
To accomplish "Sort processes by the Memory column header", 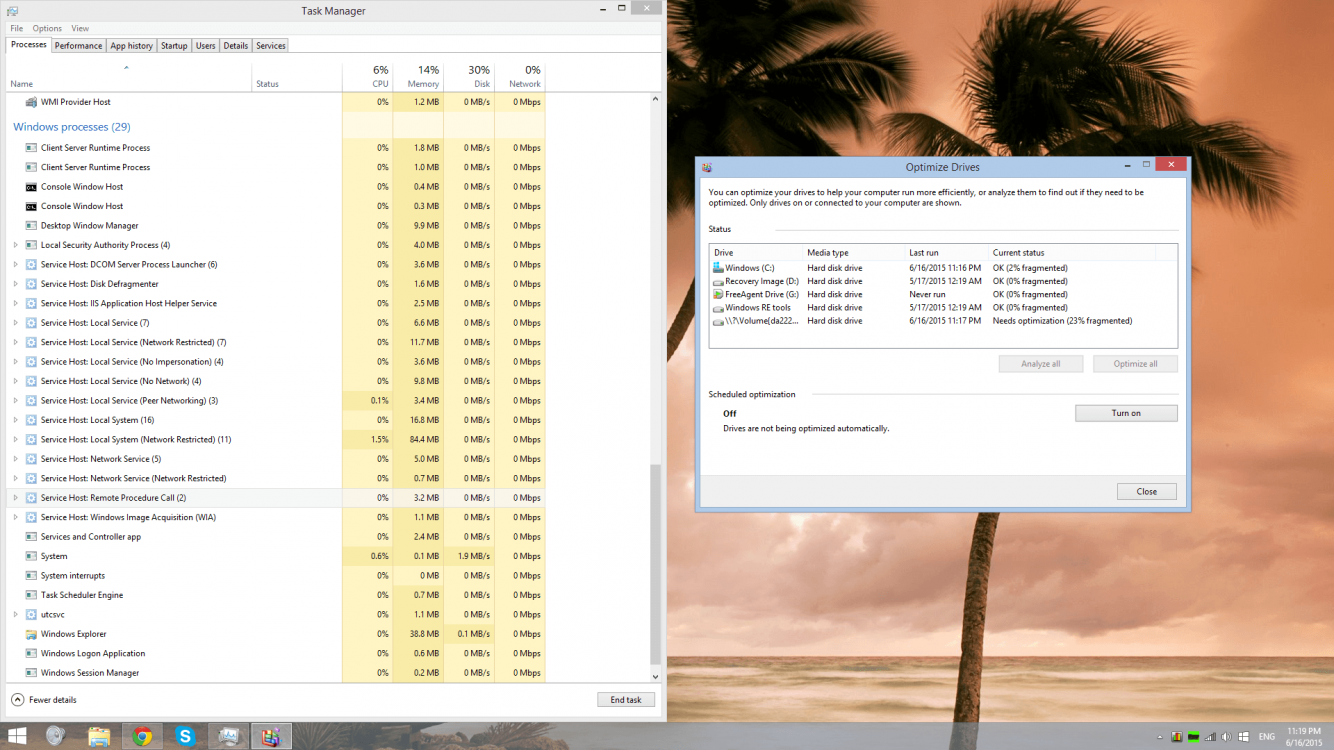I will point(418,77).
